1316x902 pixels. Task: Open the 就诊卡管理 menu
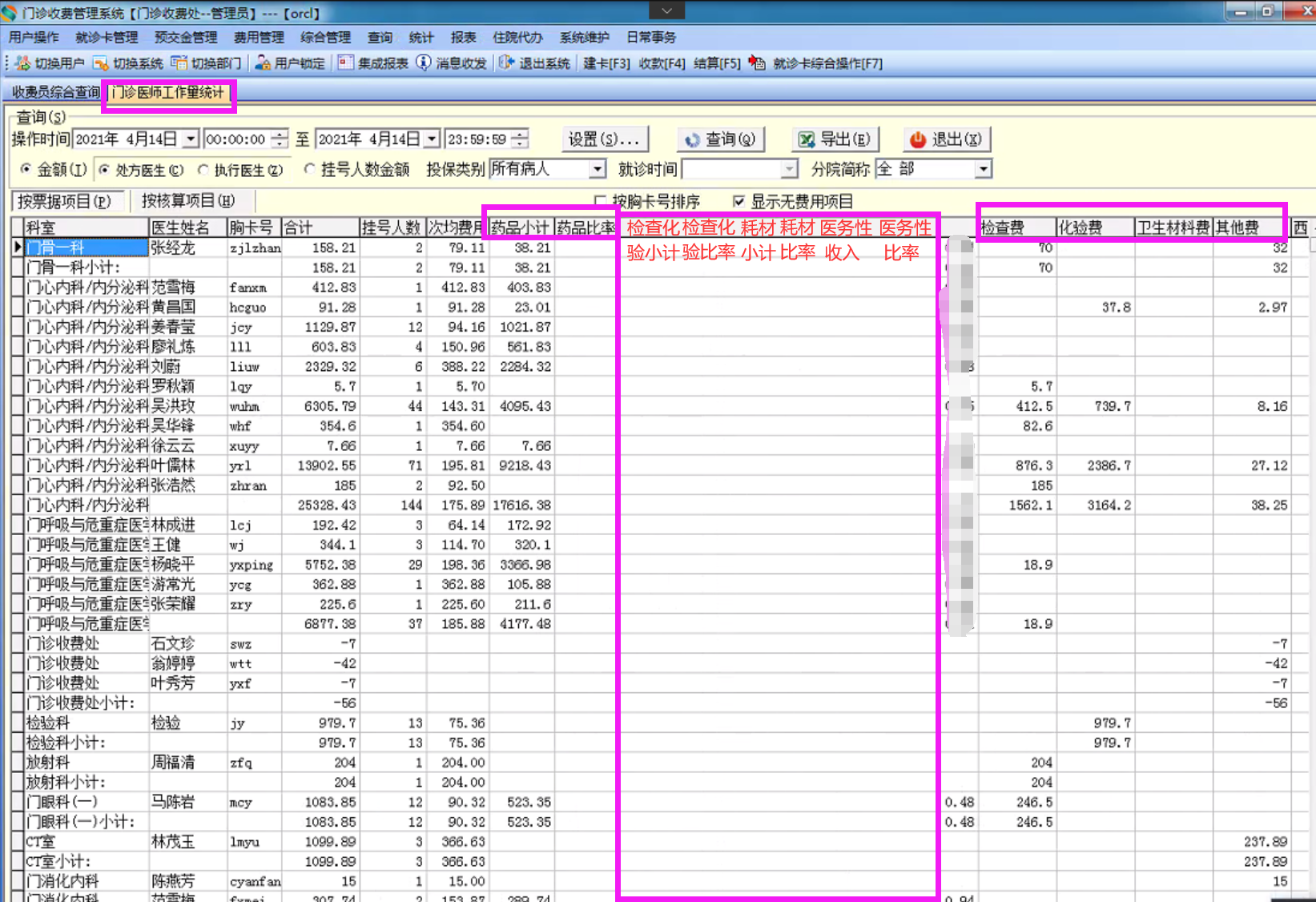[107, 38]
